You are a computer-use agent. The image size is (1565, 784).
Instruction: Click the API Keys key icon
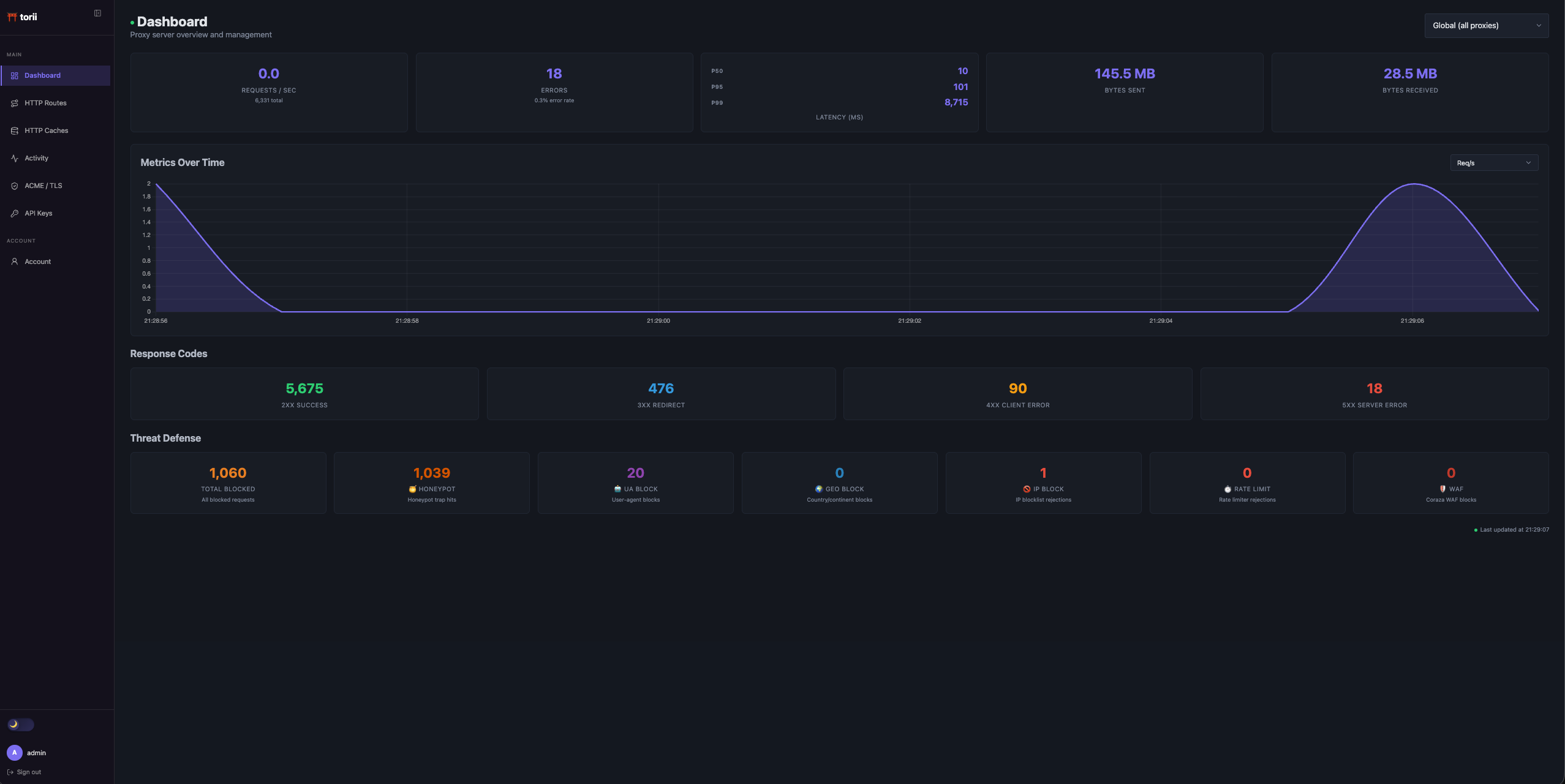[15, 214]
